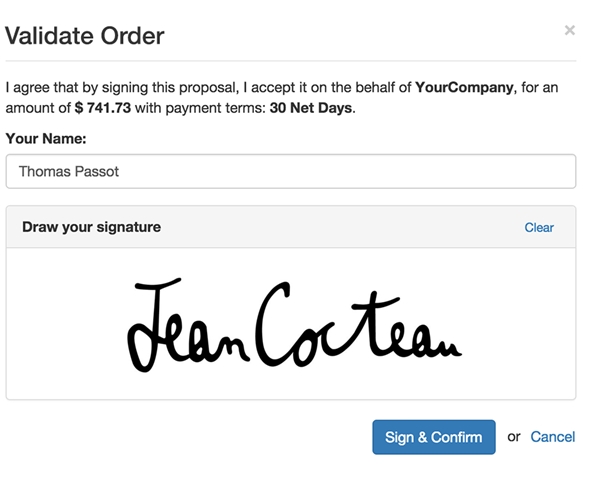Clear the drawn signature
Image resolution: width=599 pixels, height=477 pixels.
[539, 227]
